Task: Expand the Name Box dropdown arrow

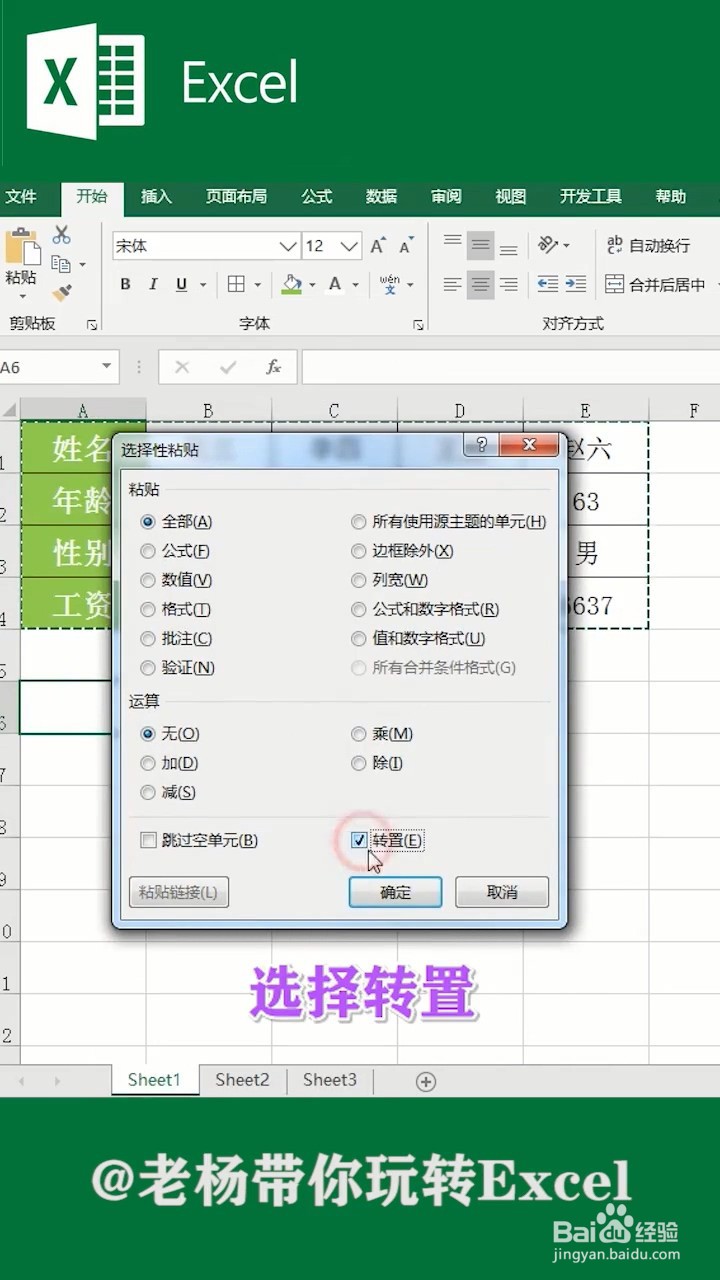Action: tap(107, 367)
